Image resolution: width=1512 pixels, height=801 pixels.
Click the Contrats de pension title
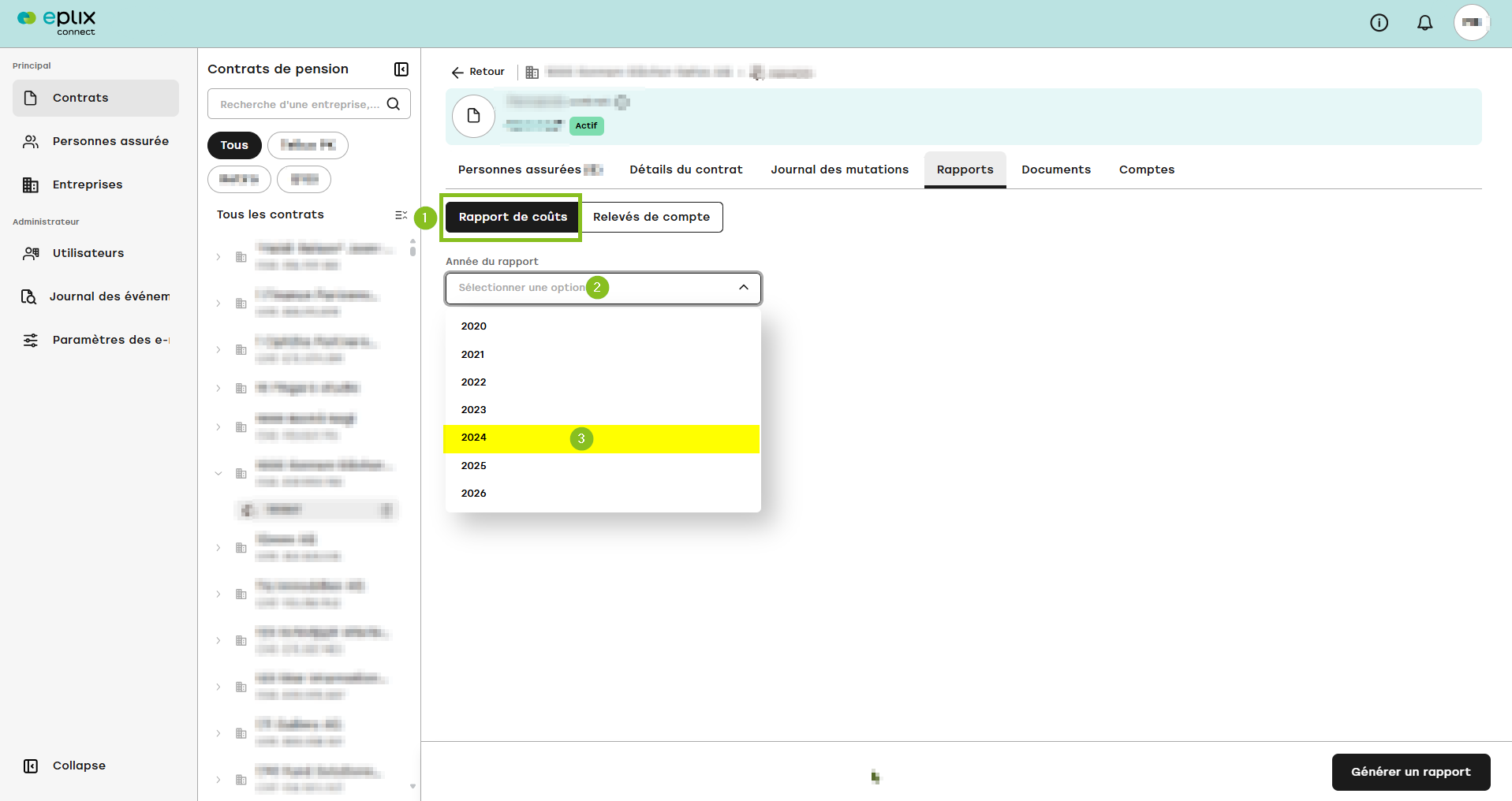(x=278, y=69)
